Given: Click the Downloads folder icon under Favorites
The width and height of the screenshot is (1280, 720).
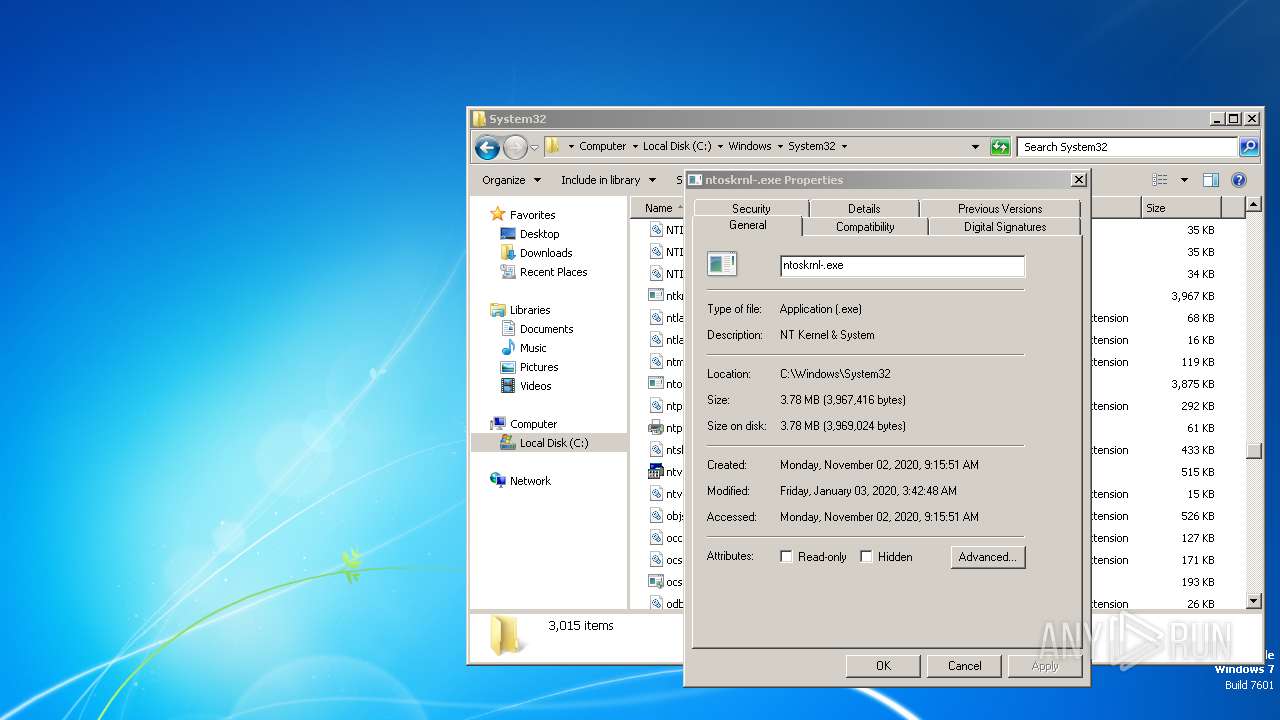Looking at the screenshot, I should pos(508,253).
